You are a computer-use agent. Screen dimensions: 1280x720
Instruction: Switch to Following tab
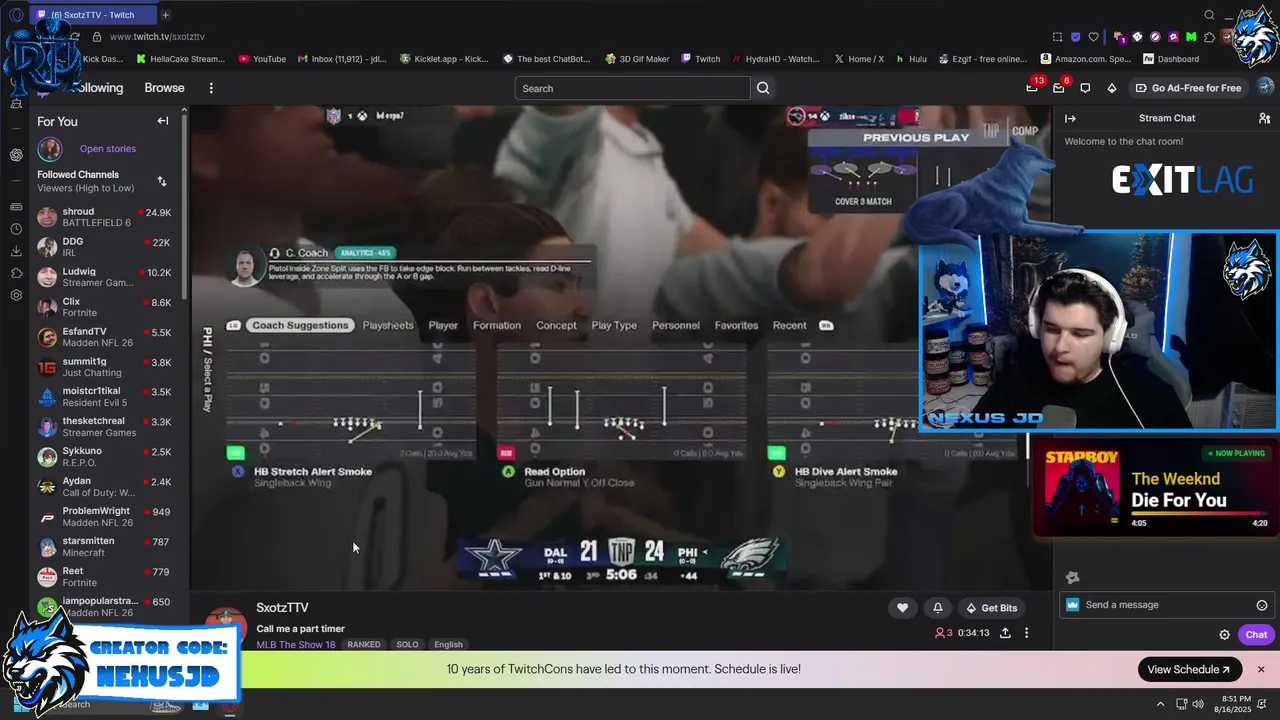pyautogui.click(x=95, y=88)
